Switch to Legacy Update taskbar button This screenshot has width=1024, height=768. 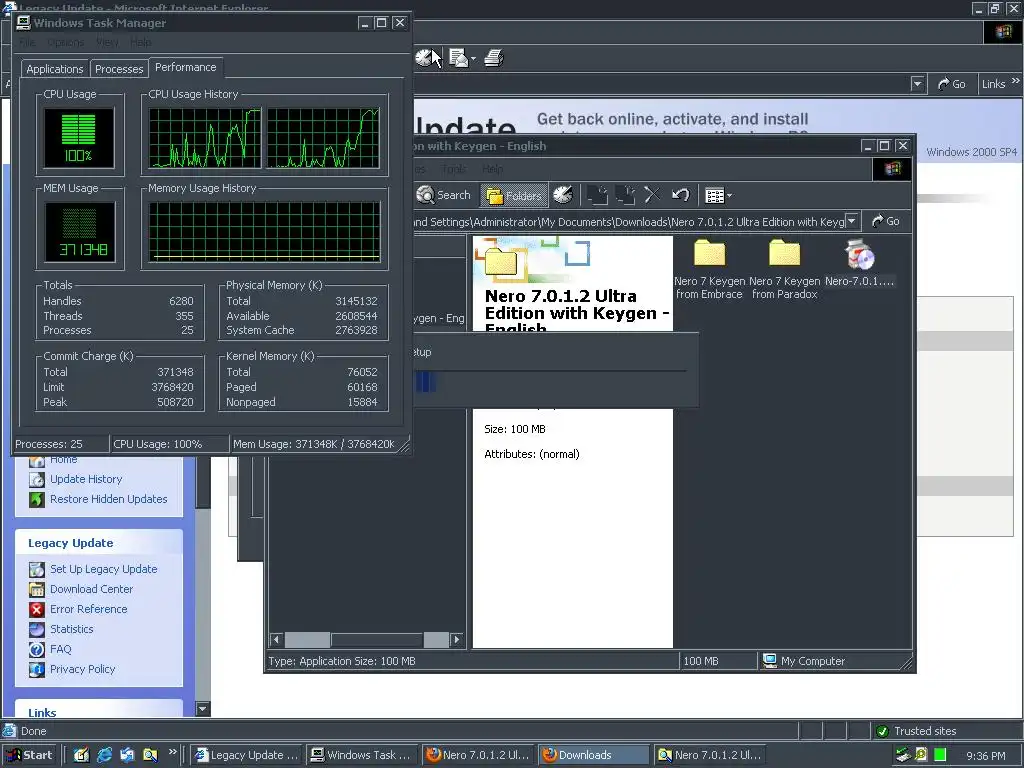pos(247,755)
